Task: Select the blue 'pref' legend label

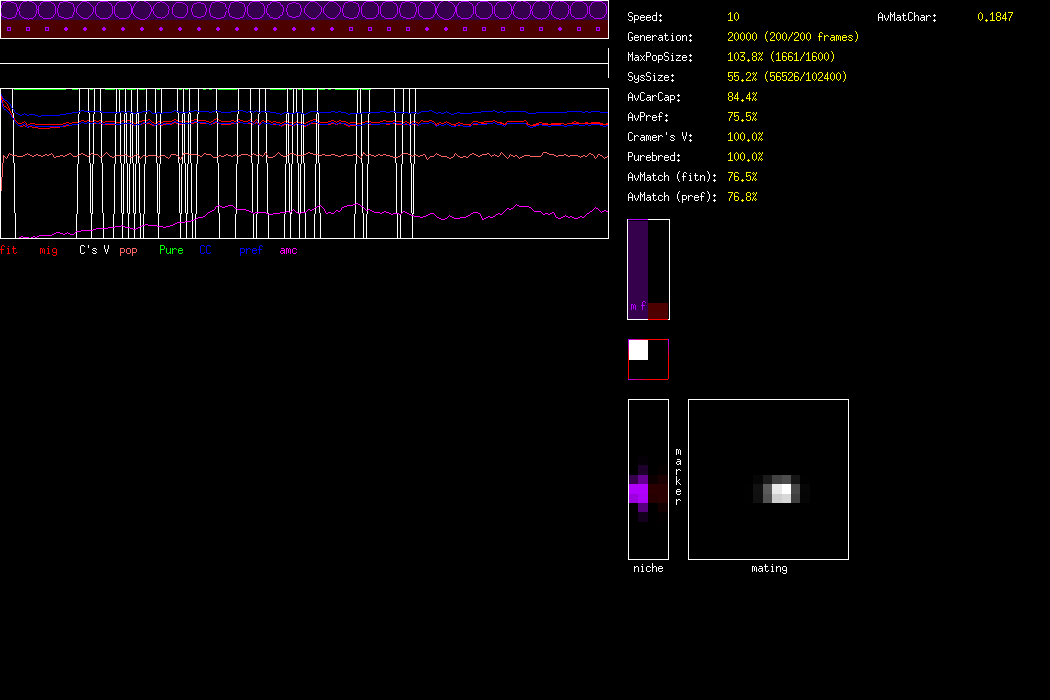Action: click(x=250, y=250)
